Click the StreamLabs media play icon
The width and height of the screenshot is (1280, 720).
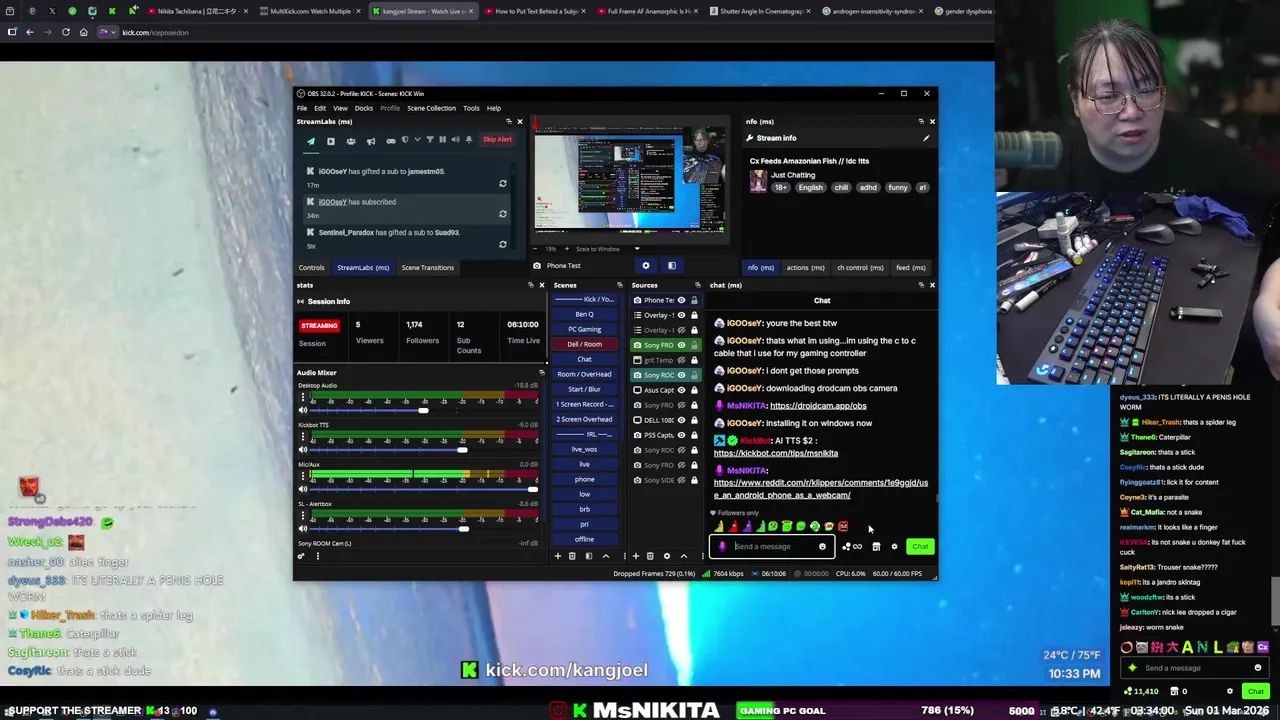pyautogui.click(x=331, y=141)
